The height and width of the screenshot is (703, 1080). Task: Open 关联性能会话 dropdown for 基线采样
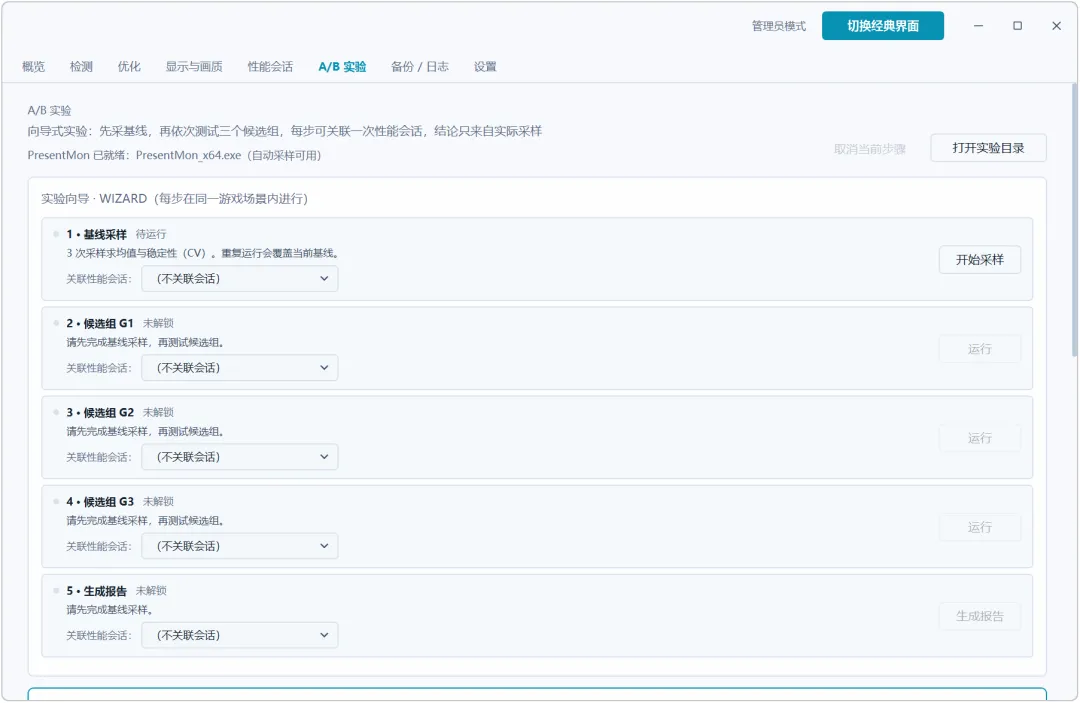pyautogui.click(x=240, y=279)
